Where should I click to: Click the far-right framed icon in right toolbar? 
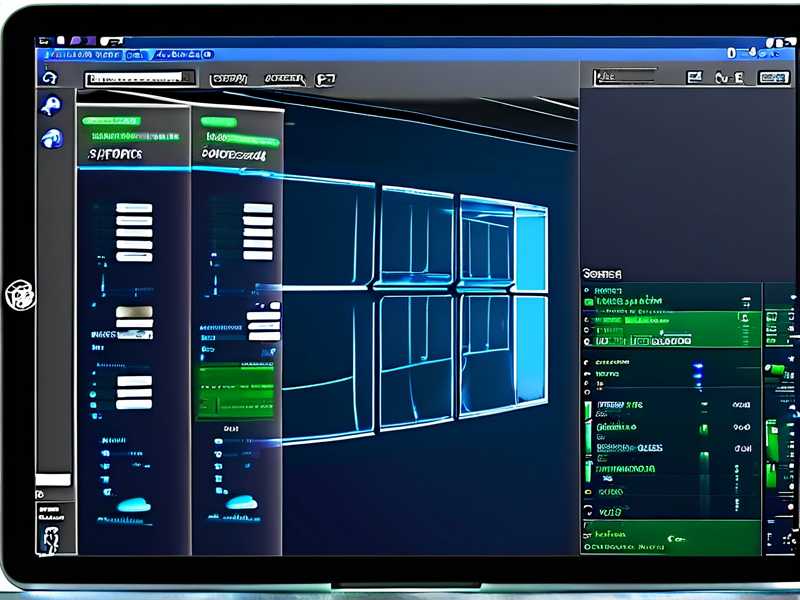tap(773, 77)
